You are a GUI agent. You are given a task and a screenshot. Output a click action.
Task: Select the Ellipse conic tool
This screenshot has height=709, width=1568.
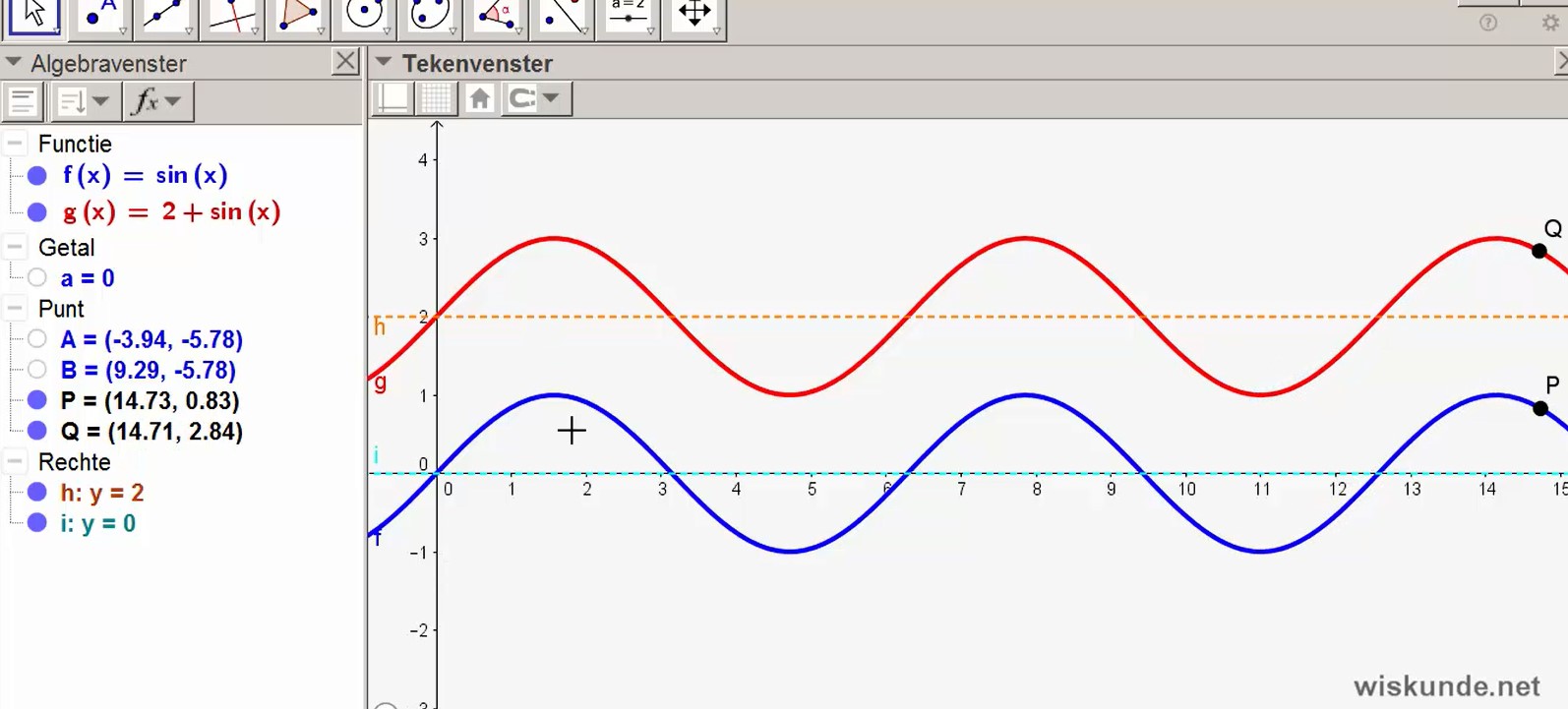430,17
